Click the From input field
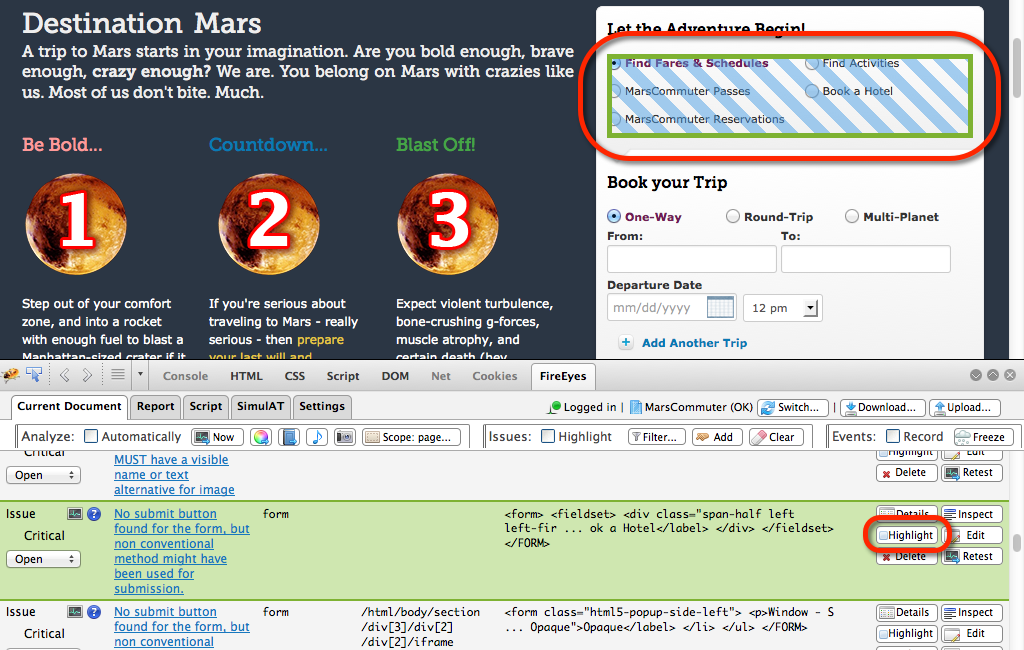This screenshot has height=650, width=1024. pyautogui.click(x=692, y=259)
